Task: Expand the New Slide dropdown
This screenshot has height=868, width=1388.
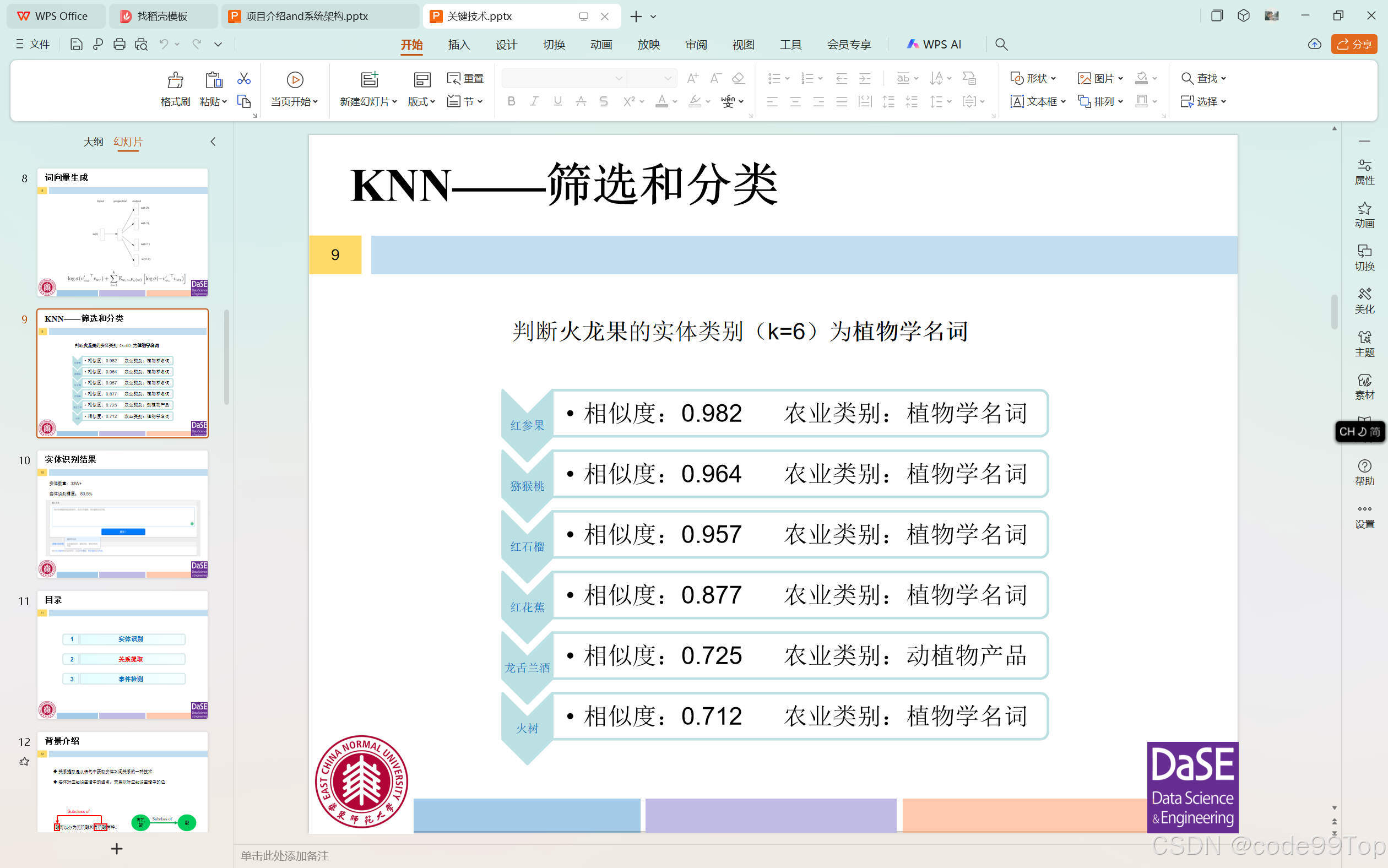Action: [x=395, y=101]
